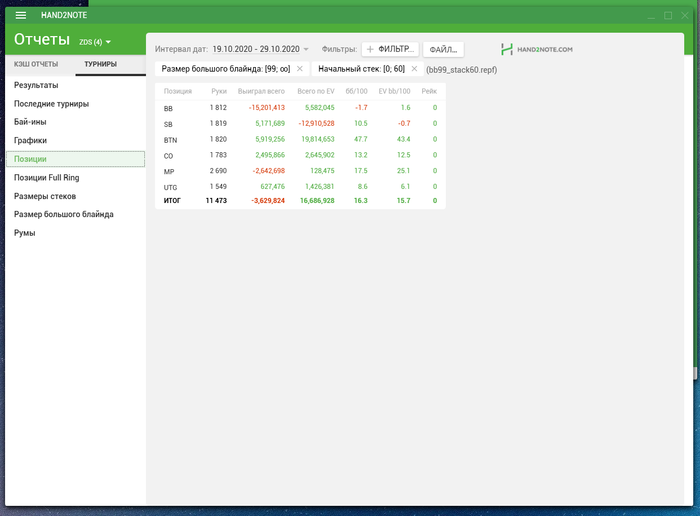Screen dimensions: 700x516
Task: Click the 11 473 total hands cell
Action: 216,201
